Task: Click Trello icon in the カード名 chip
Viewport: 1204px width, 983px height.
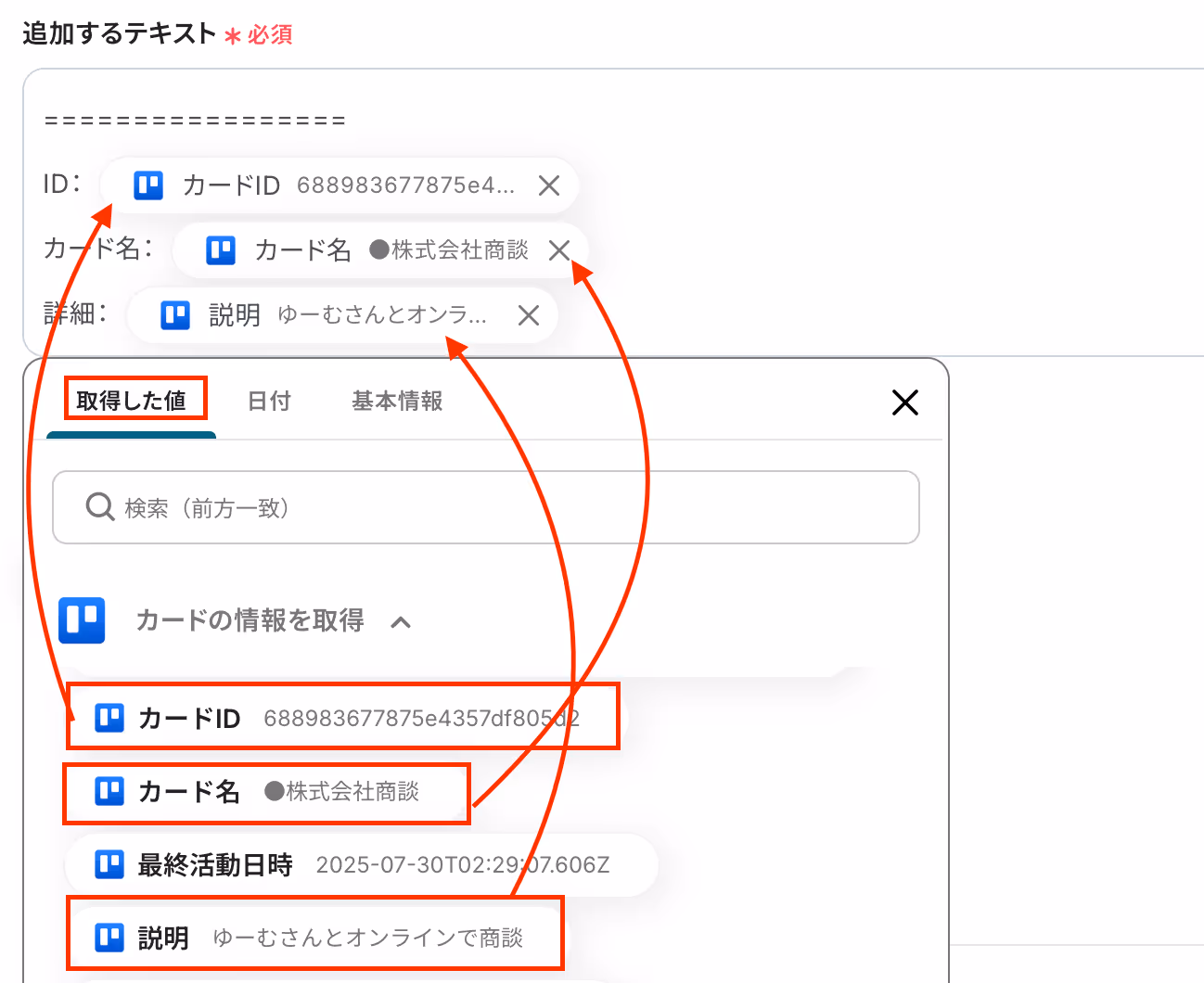Action: 221,250
